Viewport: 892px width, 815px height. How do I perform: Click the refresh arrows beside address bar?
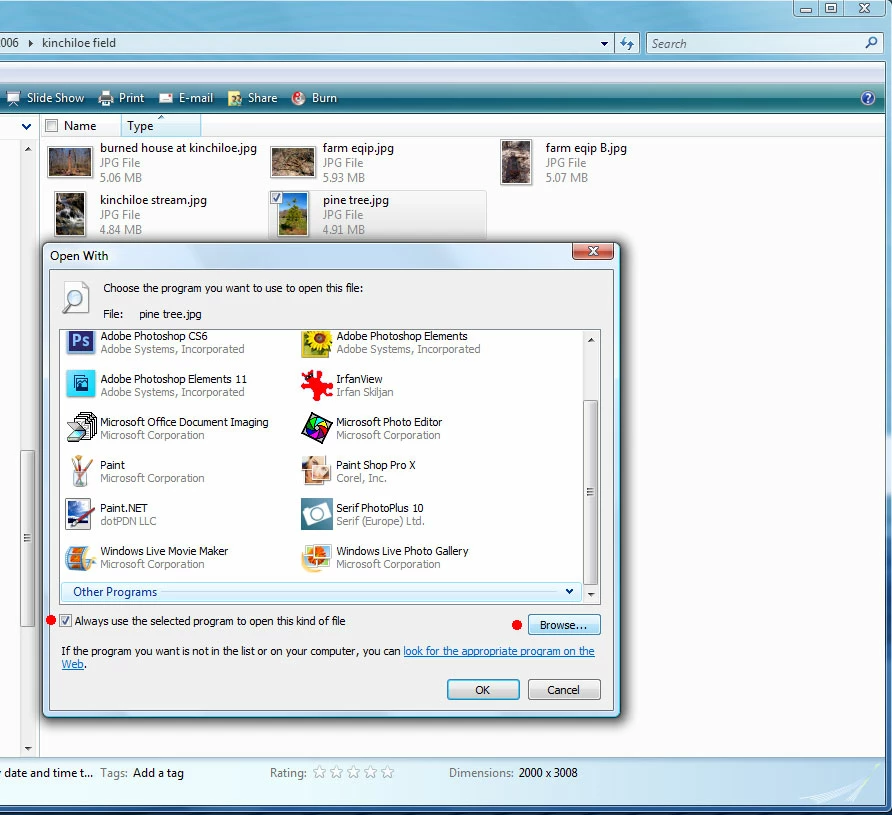click(627, 43)
